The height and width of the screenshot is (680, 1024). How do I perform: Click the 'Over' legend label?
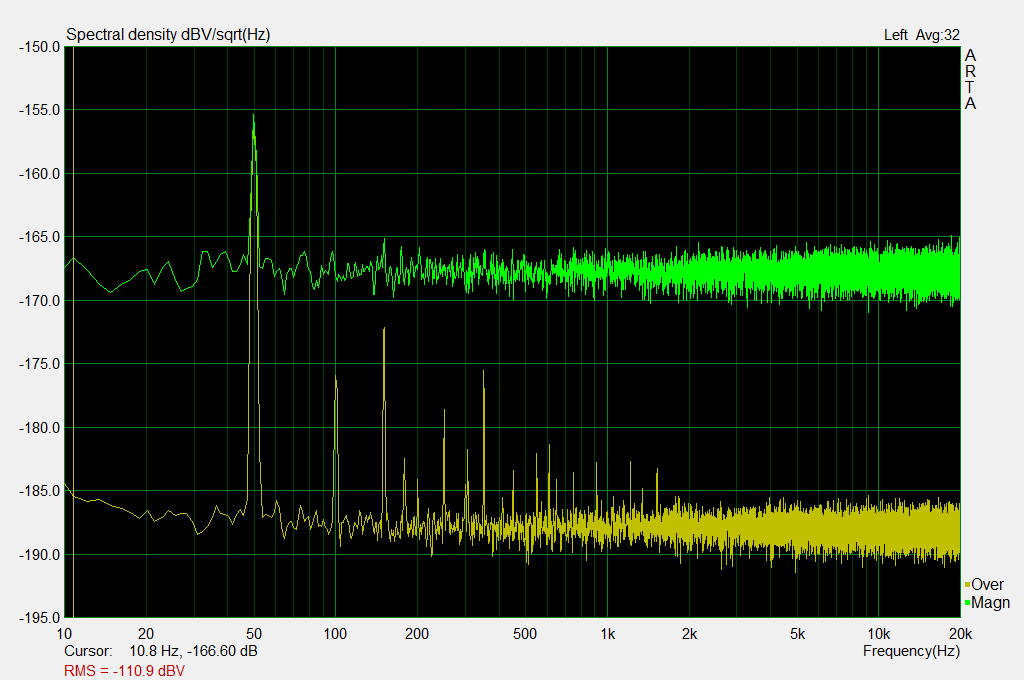click(987, 584)
